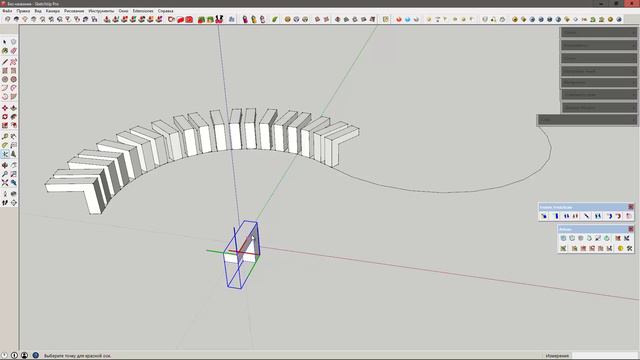
Task: Select the Follow Me tool
Action: pyautogui.click(x=13, y=117)
